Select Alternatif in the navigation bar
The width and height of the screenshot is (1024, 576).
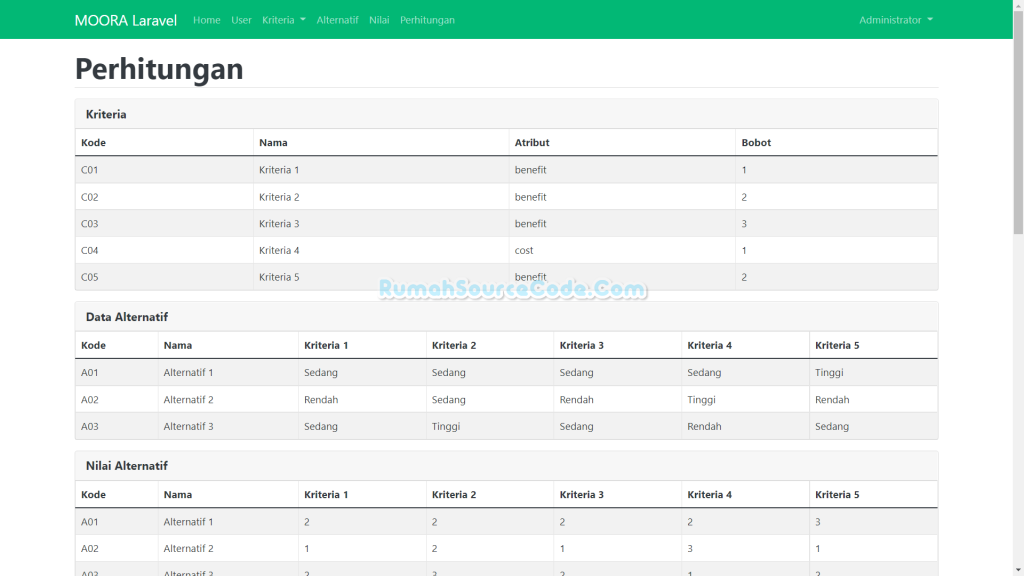(x=338, y=19)
